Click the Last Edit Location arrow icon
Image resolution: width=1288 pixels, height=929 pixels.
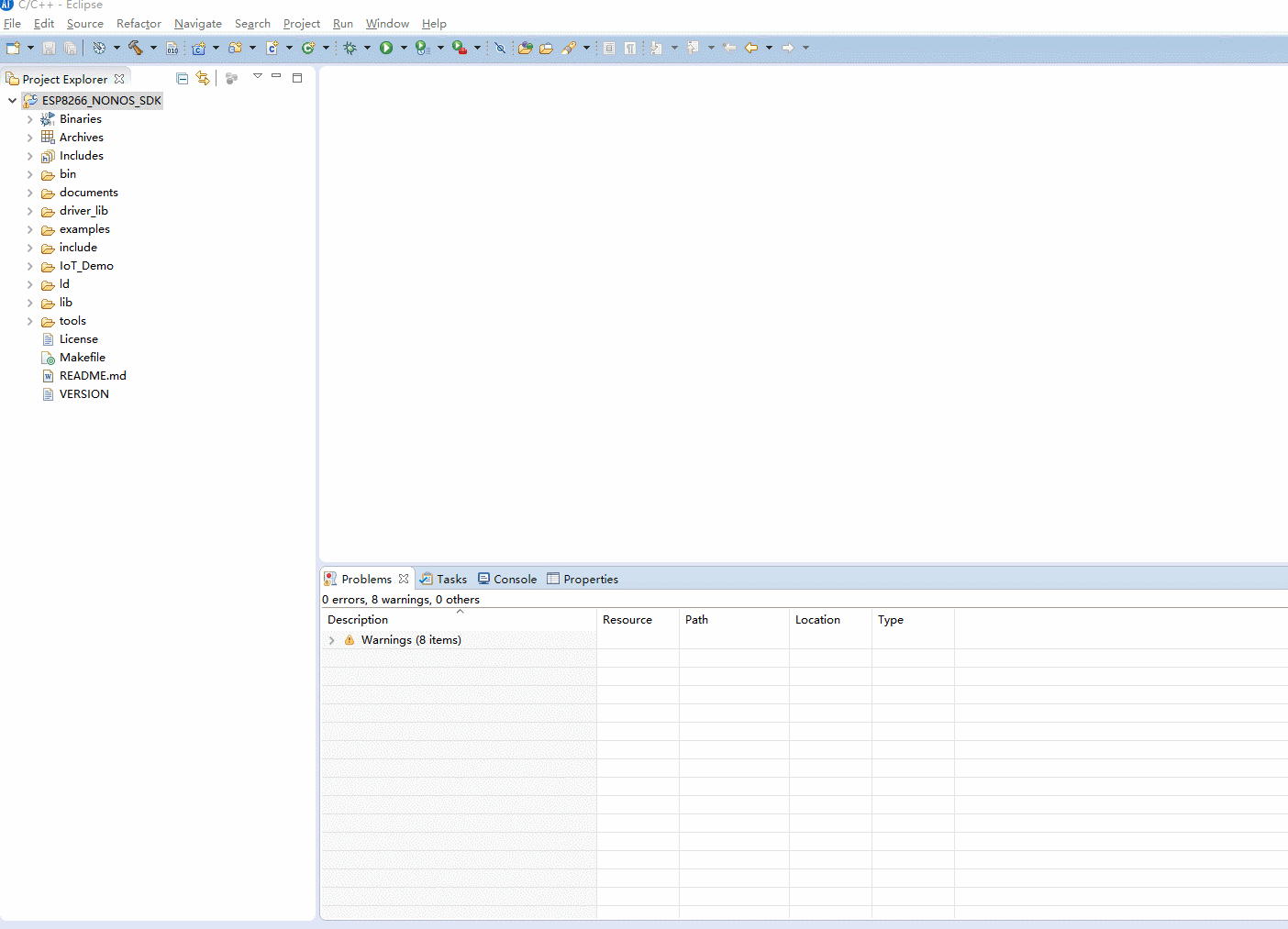[730, 48]
